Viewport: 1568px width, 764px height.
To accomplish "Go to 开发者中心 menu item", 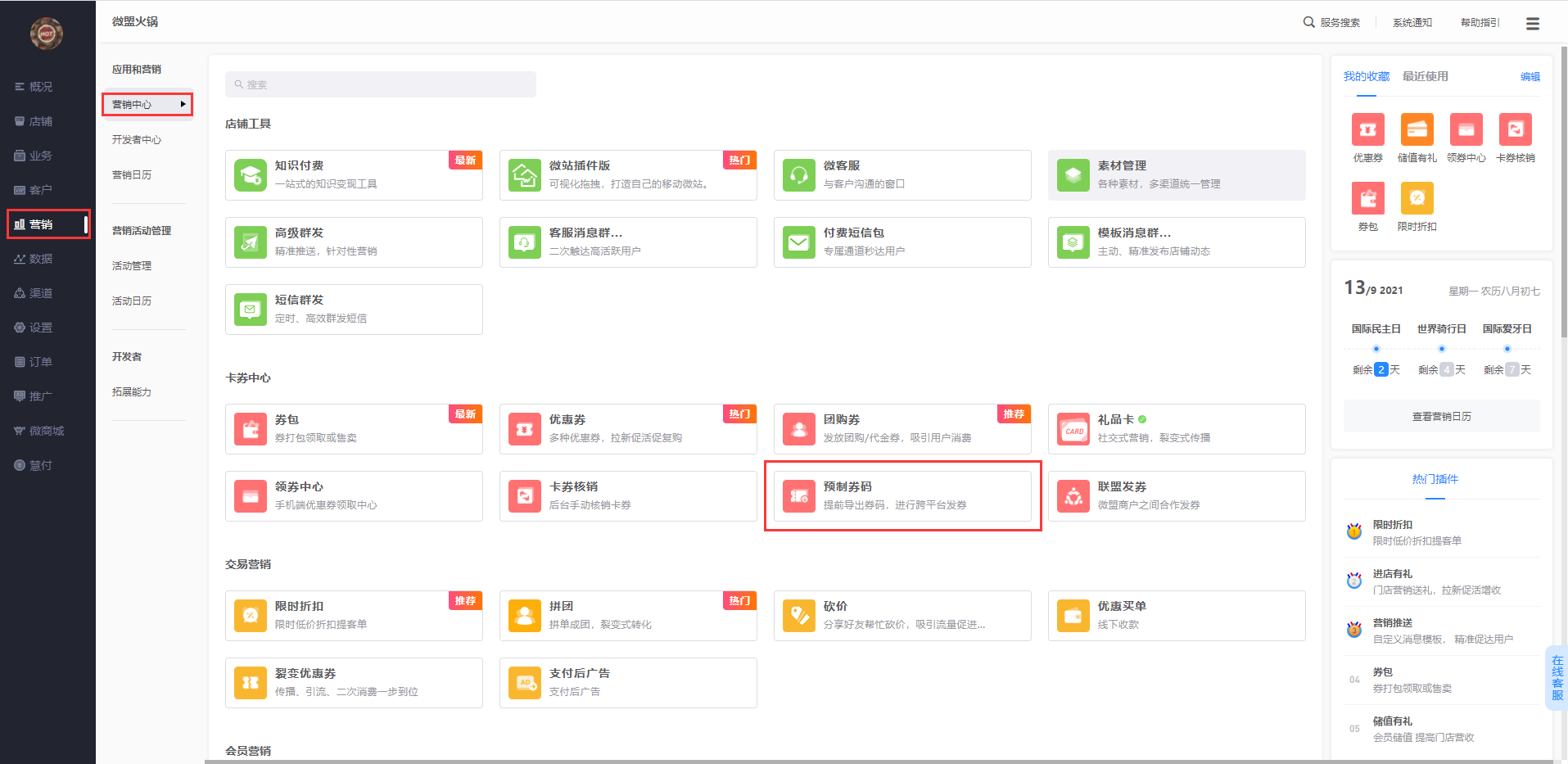I will point(137,140).
